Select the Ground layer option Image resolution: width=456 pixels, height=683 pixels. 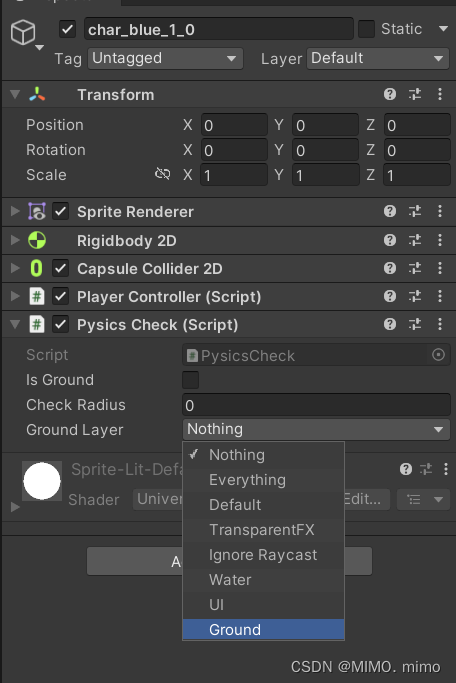[263, 629]
